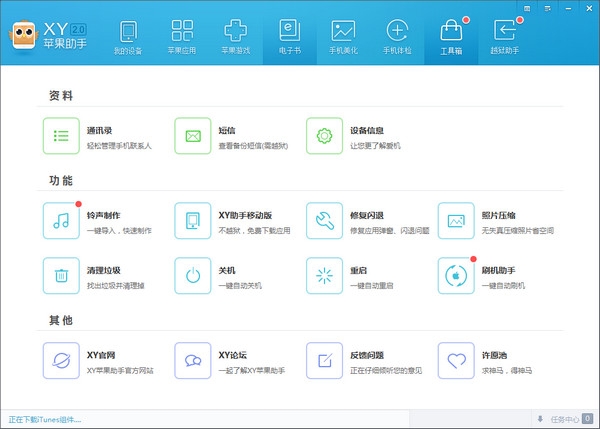The width and height of the screenshot is (600, 429).
Task: Click the 清理垃圾 title text
Action: click(104, 270)
